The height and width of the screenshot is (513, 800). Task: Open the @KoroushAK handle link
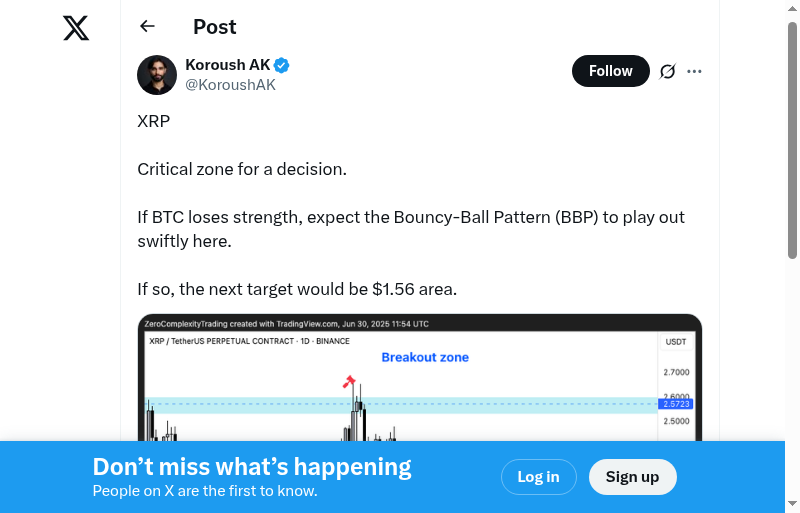point(230,85)
